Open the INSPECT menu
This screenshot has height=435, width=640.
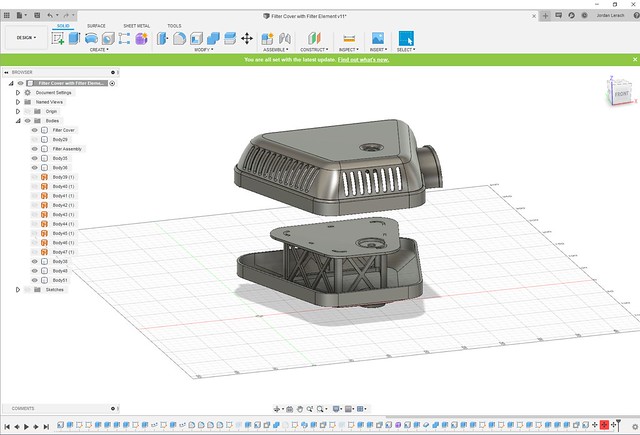pyautogui.click(x=349, y=50)
